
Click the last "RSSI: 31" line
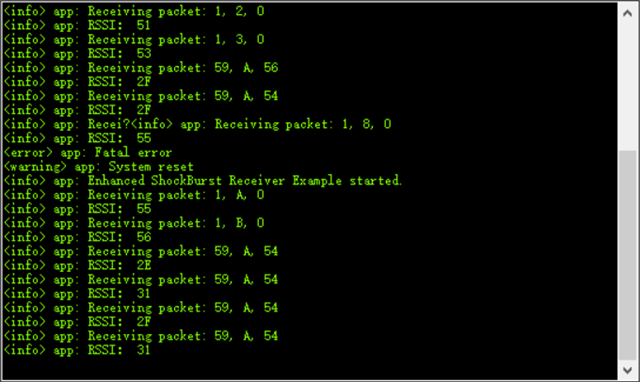[77, 350]
